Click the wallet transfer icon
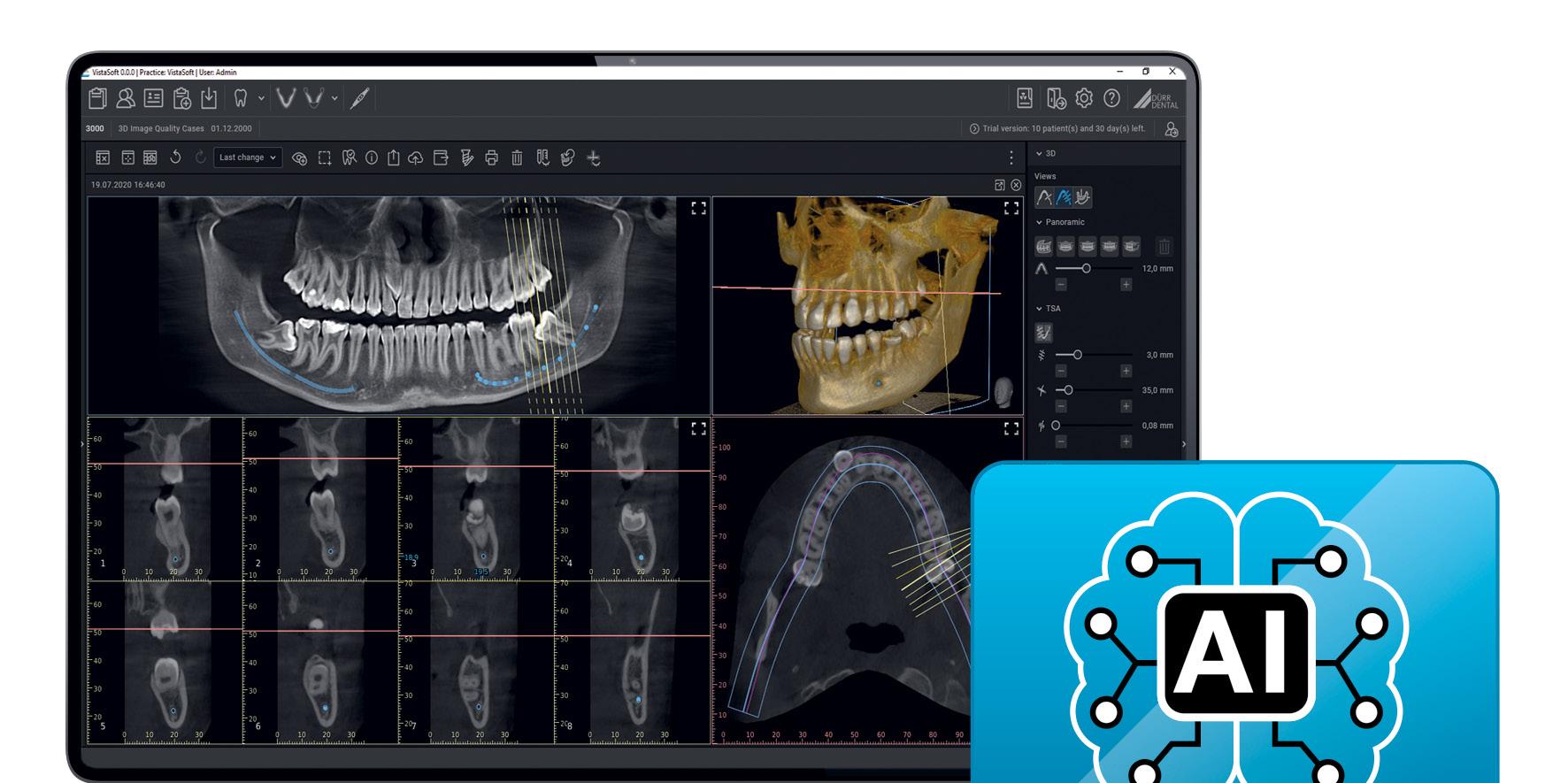Image resolution: width=1568 pixels, height=783 pixels. pyautogui.click(x=441, y=157)
